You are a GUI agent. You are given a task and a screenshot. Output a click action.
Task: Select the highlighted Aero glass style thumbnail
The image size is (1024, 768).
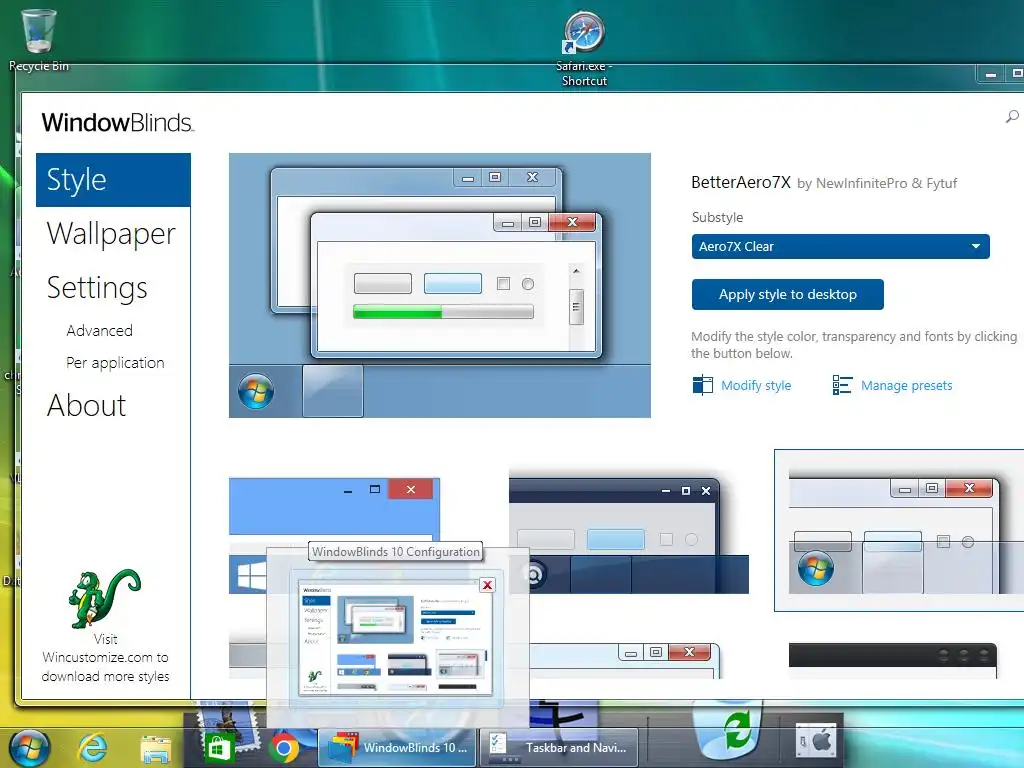[x=901, y=530]
